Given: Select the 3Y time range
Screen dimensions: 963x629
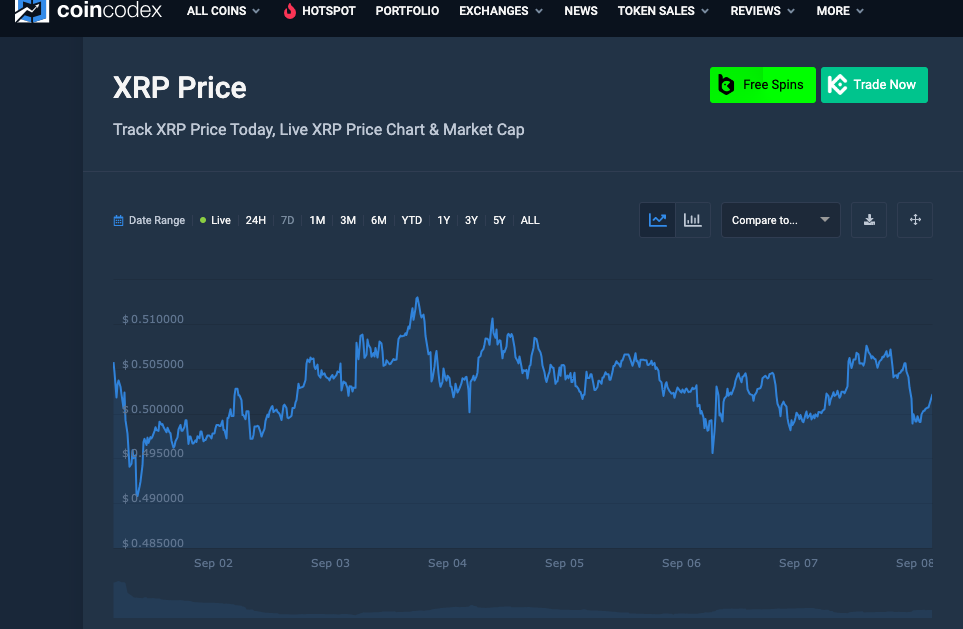Looking at the screenshot, I should coord(471,221).
